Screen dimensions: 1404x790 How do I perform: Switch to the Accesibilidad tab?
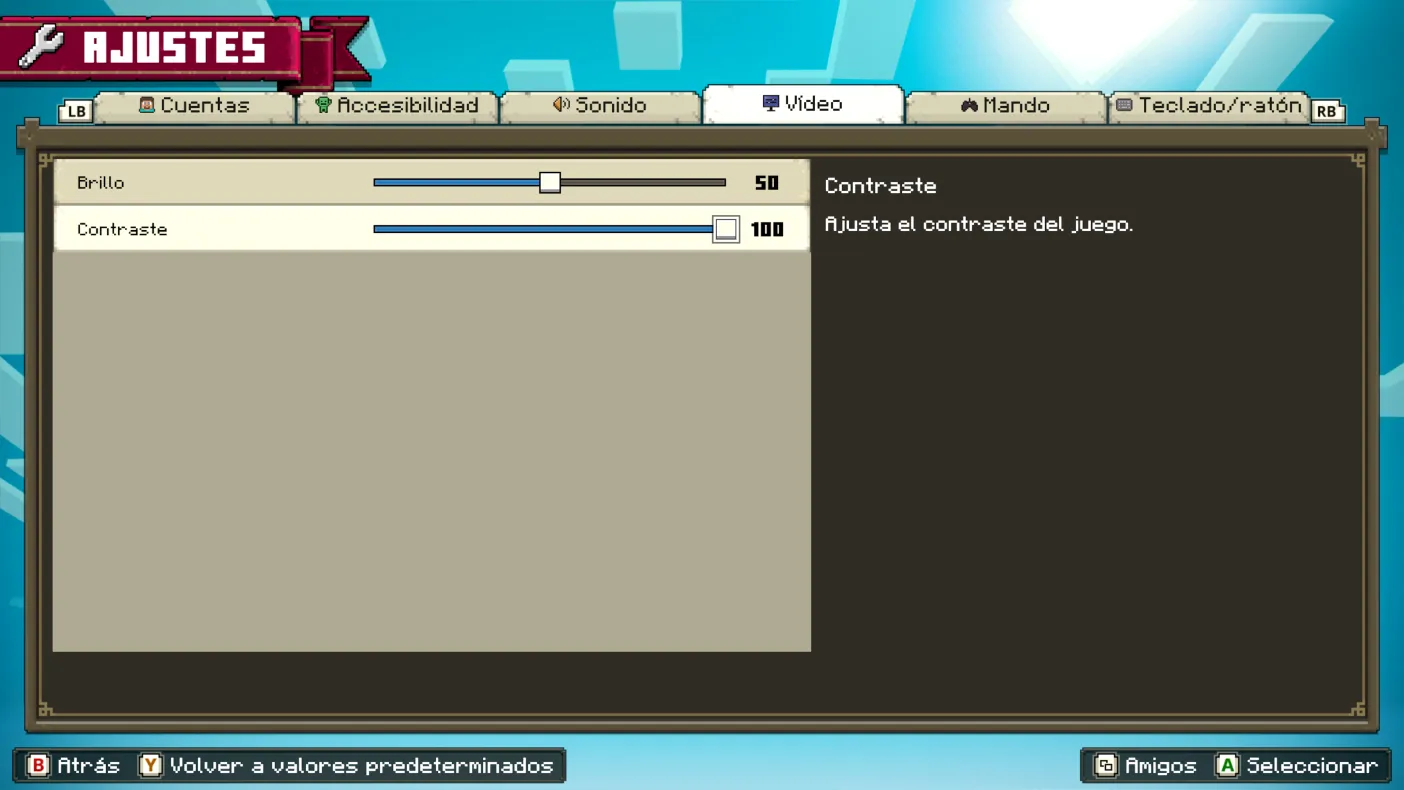[398, 105]
